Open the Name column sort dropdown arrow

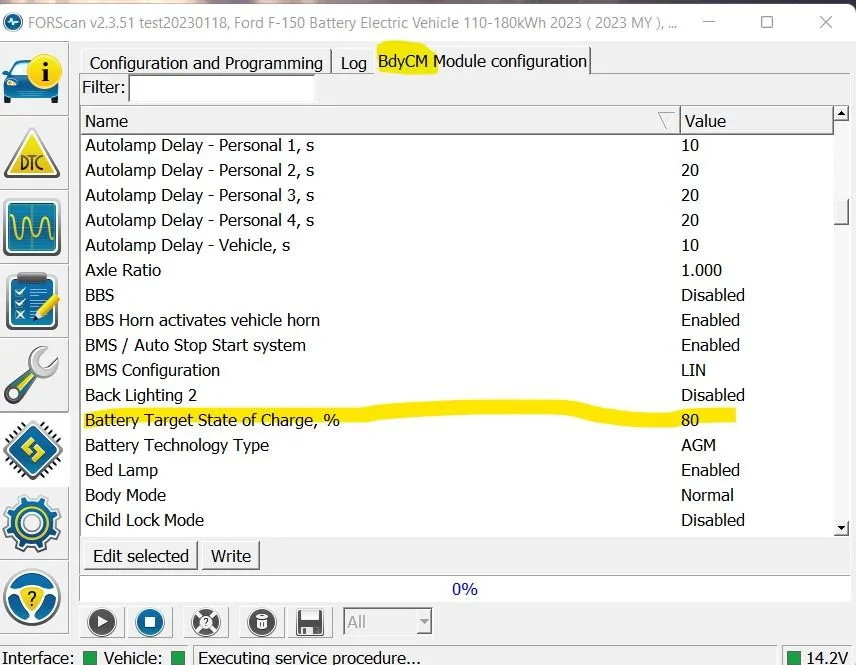tap(666, 120)
